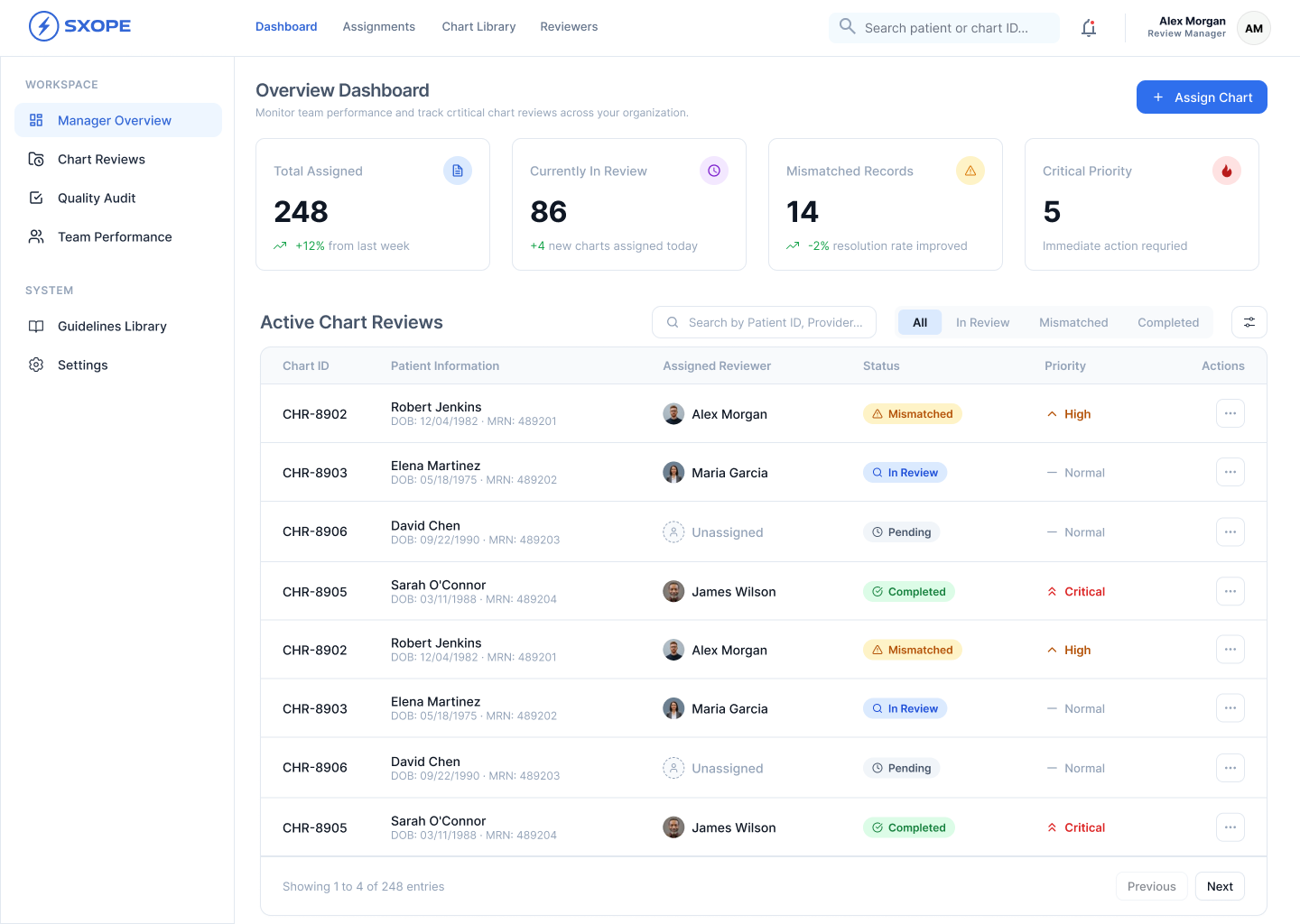Viewport: 1300px width, 924px height.
Task: Click the plus icon in the Assign Chart button
Action: point(1158,97)
